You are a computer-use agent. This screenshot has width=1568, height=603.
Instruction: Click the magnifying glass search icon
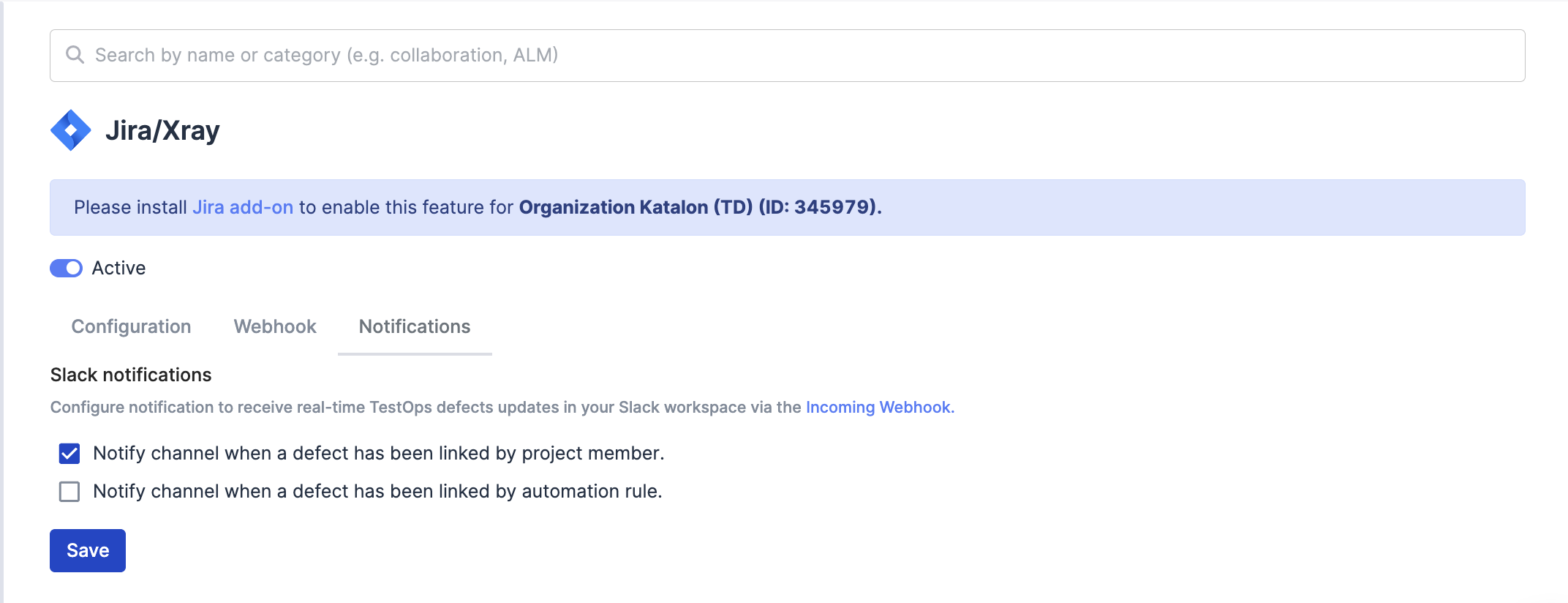coord(75,55)
